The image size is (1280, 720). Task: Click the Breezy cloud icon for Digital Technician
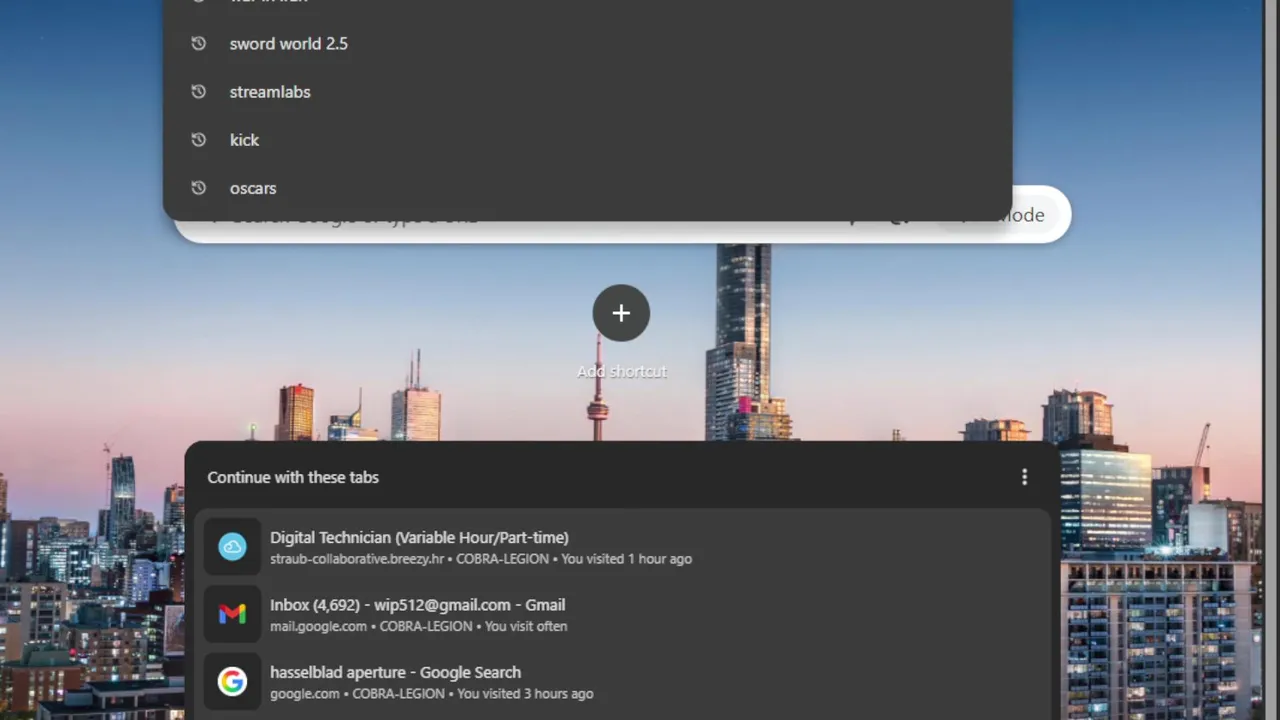pos(232,547)
